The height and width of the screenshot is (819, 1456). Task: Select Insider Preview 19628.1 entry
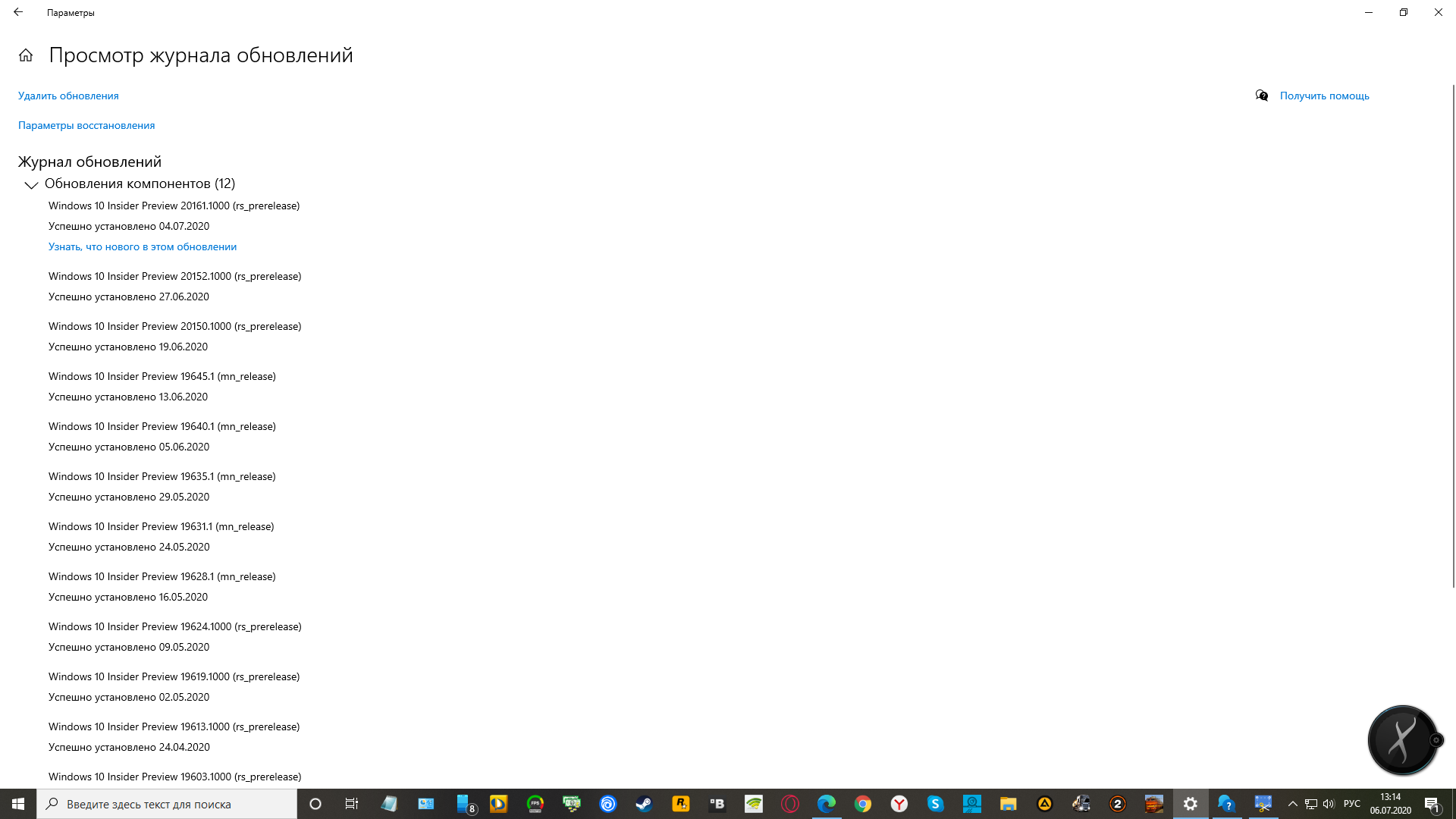coord(162,576)
